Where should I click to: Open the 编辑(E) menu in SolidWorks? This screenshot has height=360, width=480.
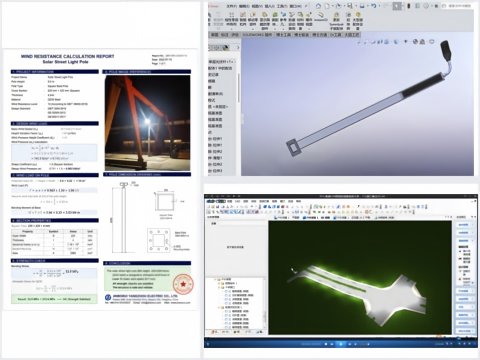(x=244, y=6)
